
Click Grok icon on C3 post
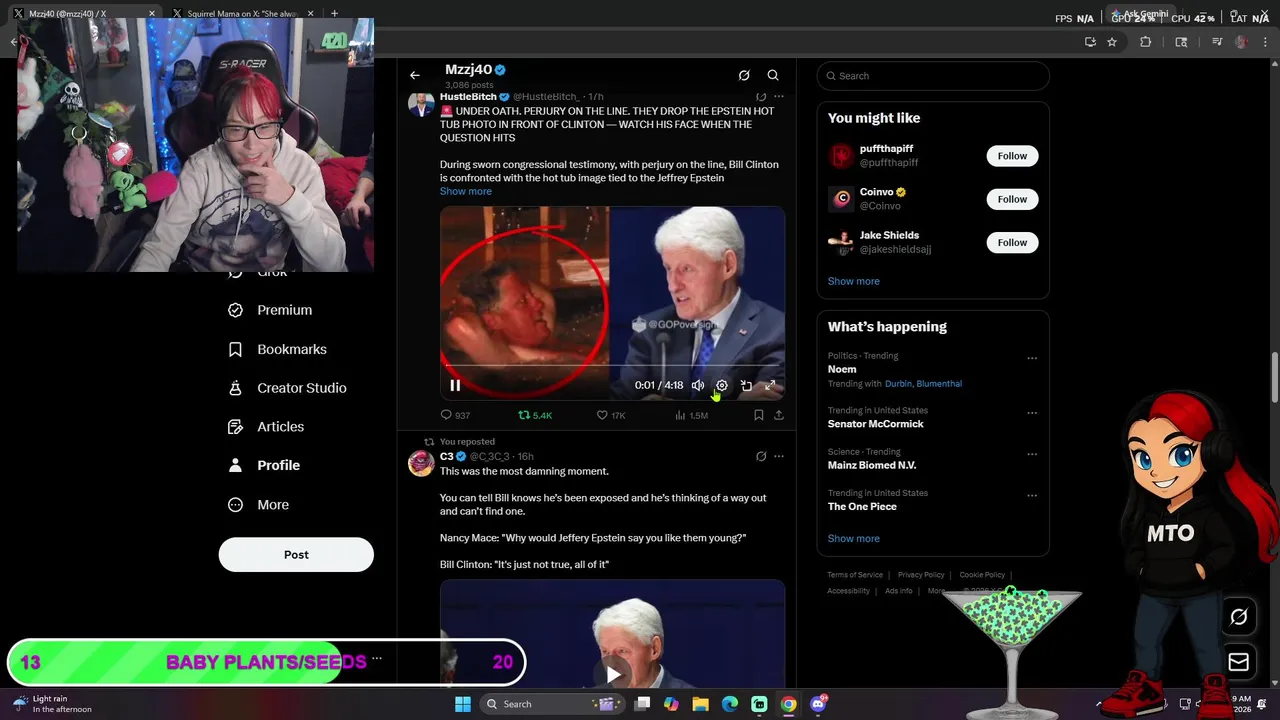pos(761,456)
